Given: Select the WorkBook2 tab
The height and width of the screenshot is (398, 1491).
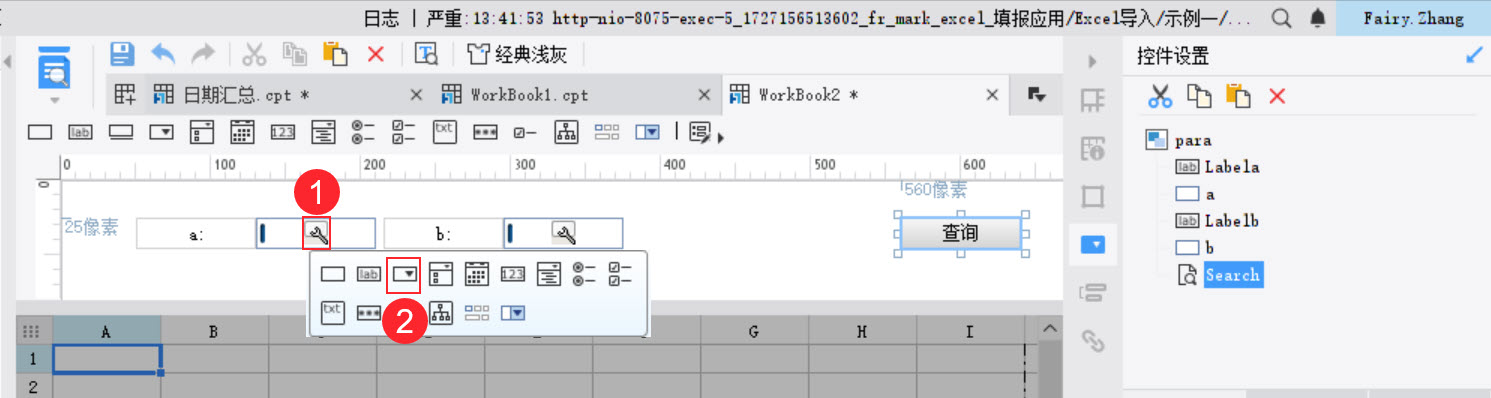Looking at the screenshot, I should click(794, 95).
